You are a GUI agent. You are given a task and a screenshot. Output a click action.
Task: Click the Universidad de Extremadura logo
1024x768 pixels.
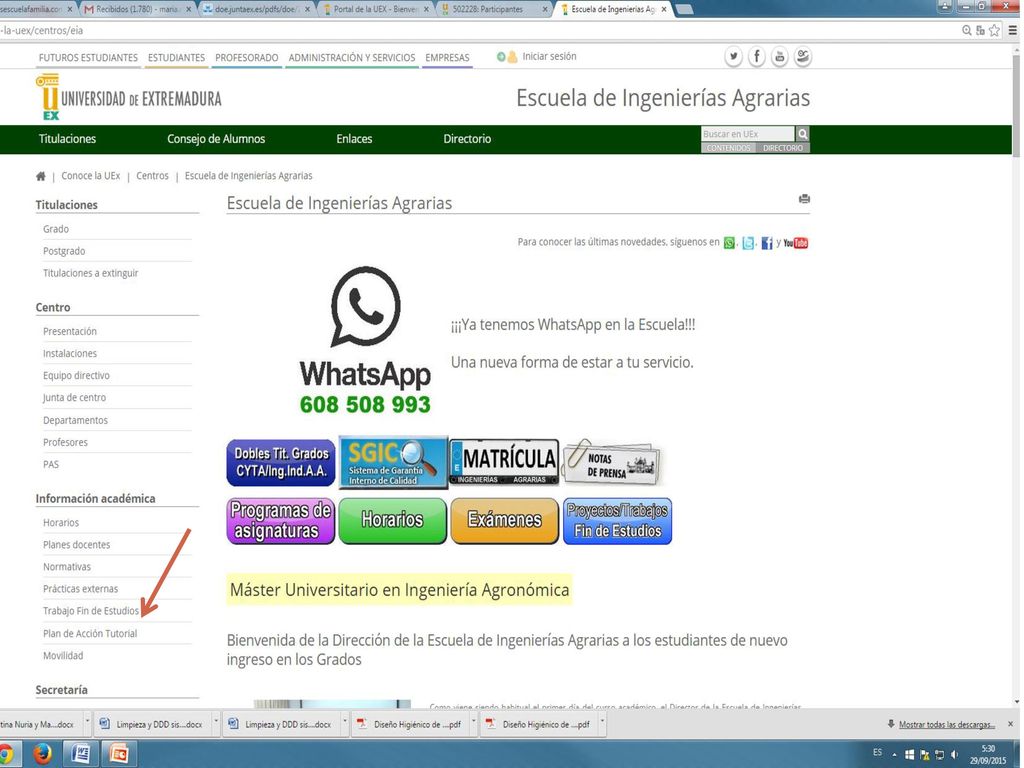(129, 97)
